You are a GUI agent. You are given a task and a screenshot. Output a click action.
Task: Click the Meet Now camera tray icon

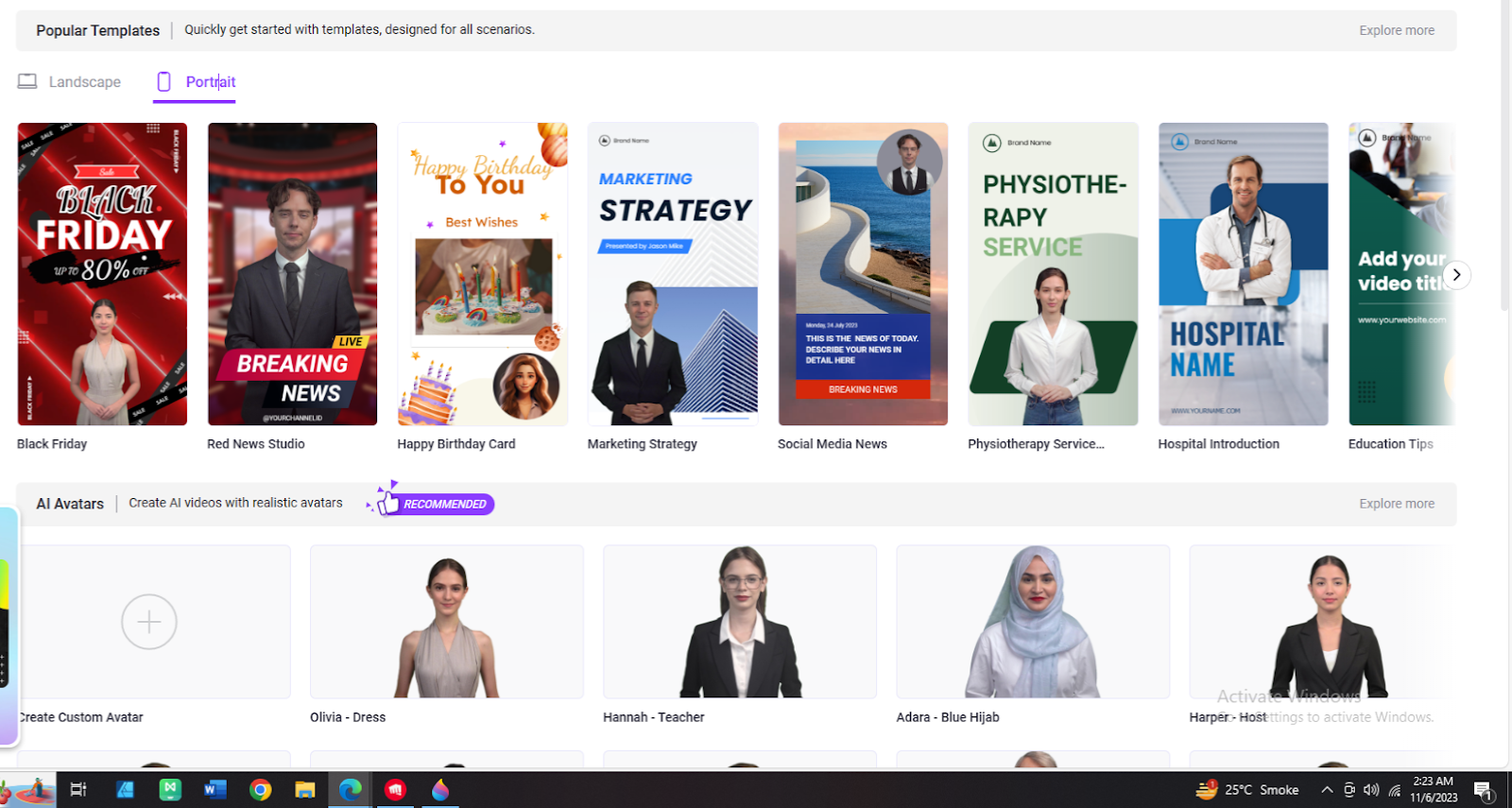tap(1349, 790)
